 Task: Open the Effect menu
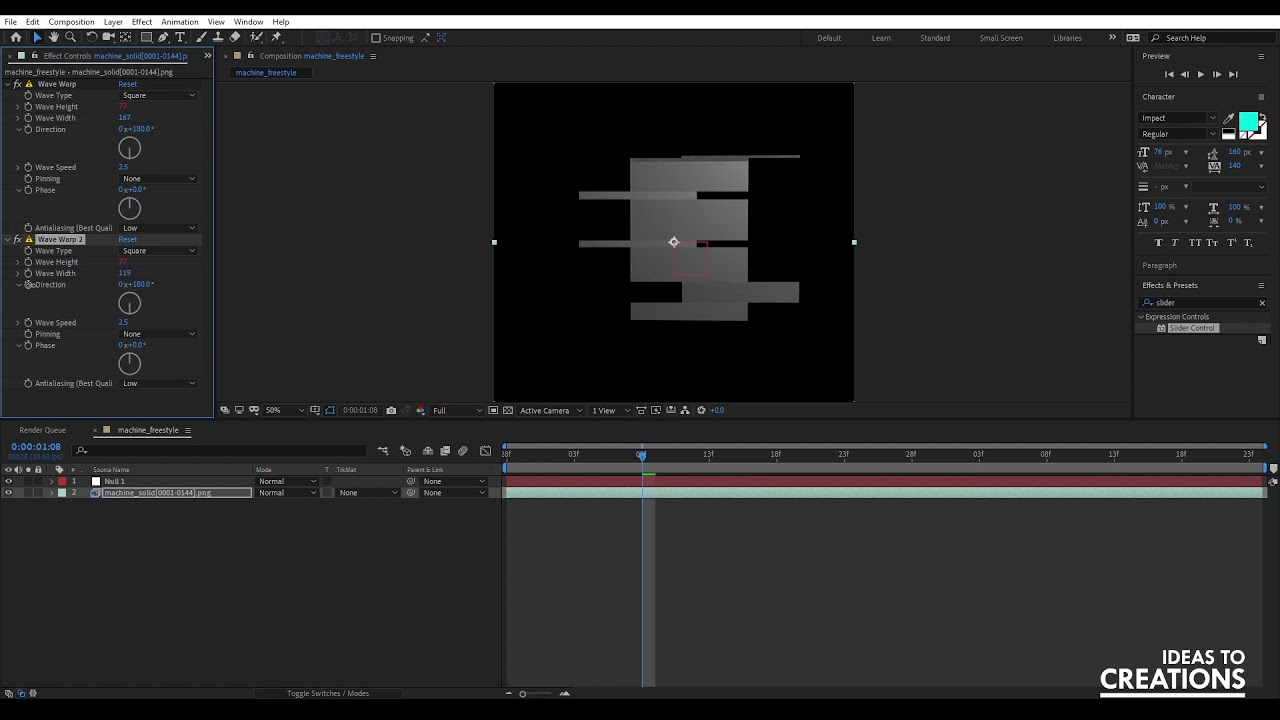tap(142, 22)
